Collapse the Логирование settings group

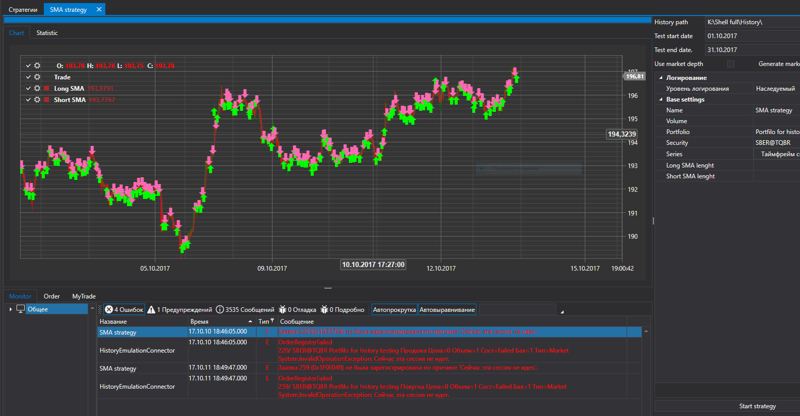click(661, 78)
